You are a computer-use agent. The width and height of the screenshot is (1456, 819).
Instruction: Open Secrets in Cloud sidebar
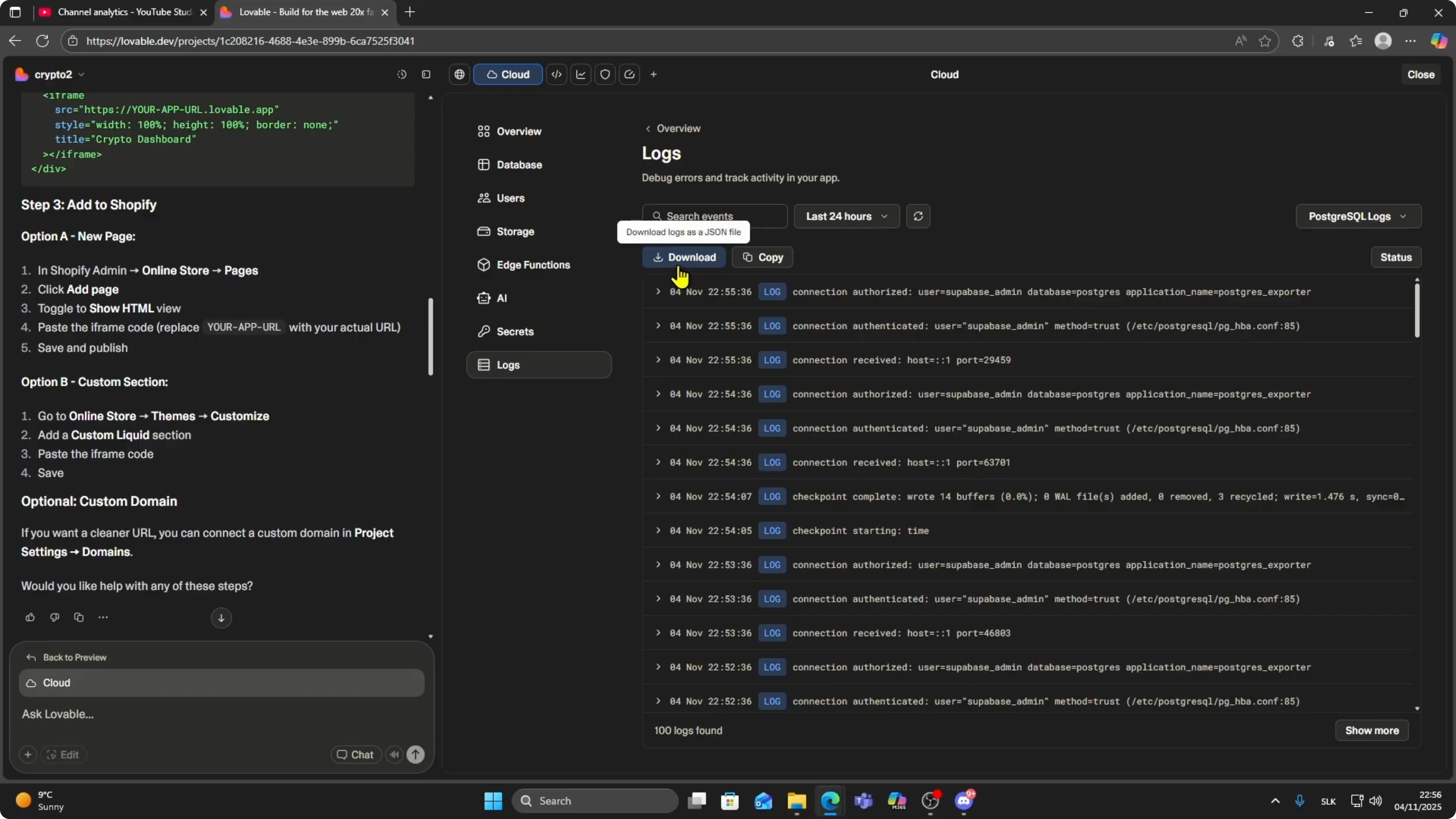coord(538,331)
